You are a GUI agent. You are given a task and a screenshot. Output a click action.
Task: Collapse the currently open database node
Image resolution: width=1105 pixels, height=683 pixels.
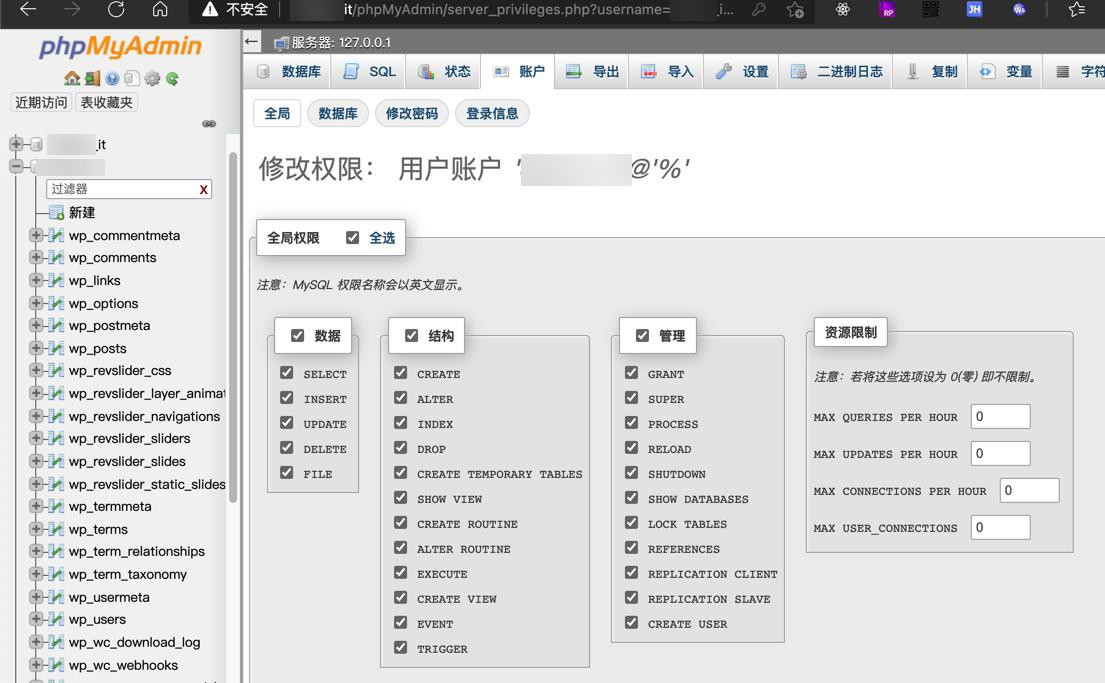16,166
